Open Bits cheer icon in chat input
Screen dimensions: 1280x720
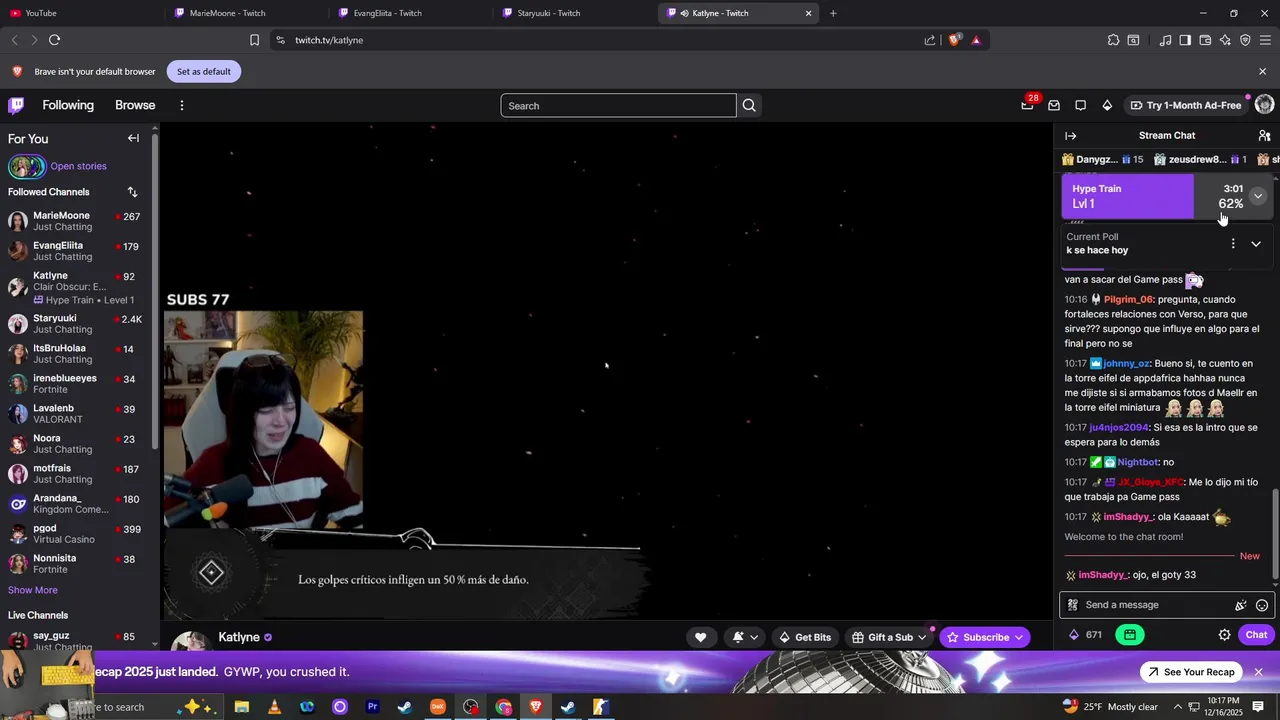coord(1241,605)
